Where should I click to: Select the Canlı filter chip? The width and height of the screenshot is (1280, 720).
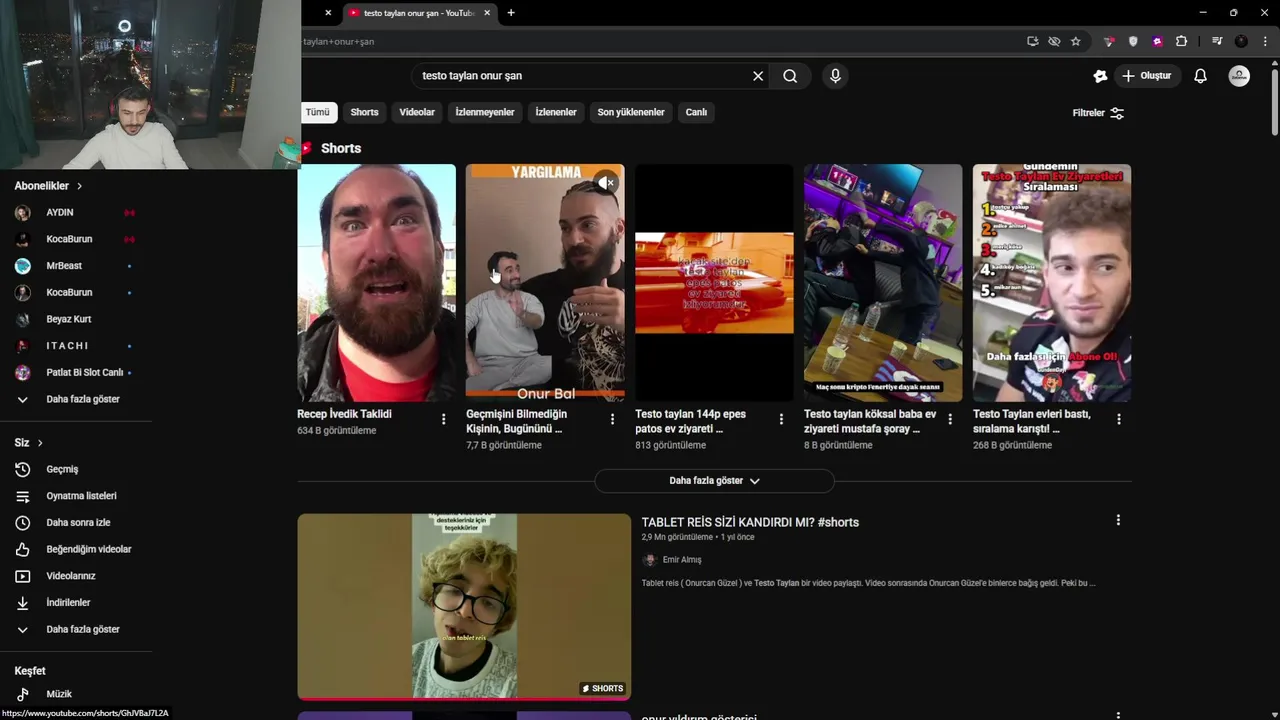pyautogui.click(x=696, y=113)
